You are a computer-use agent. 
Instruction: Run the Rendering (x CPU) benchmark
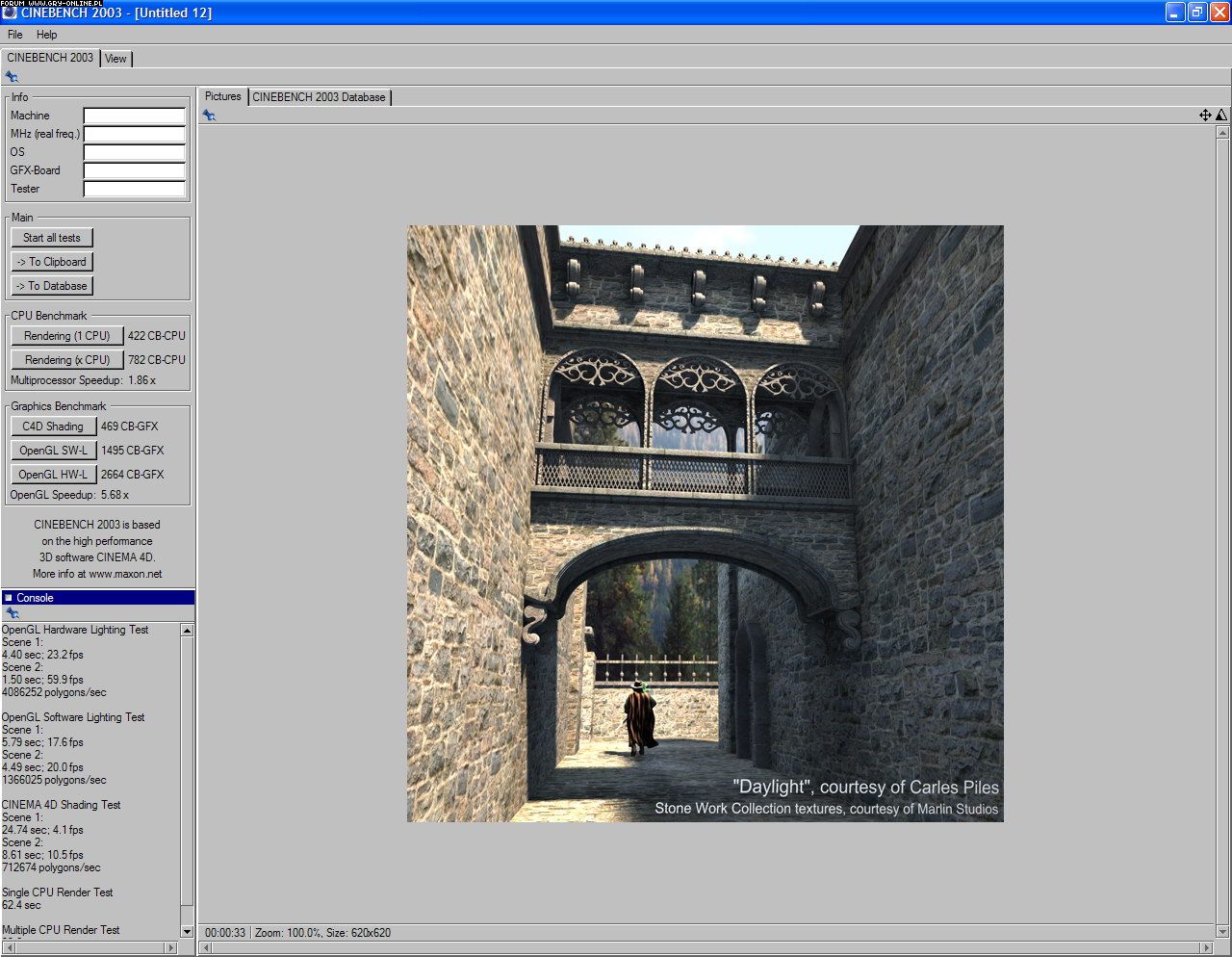pyautogui.click(x=67, y=360)
